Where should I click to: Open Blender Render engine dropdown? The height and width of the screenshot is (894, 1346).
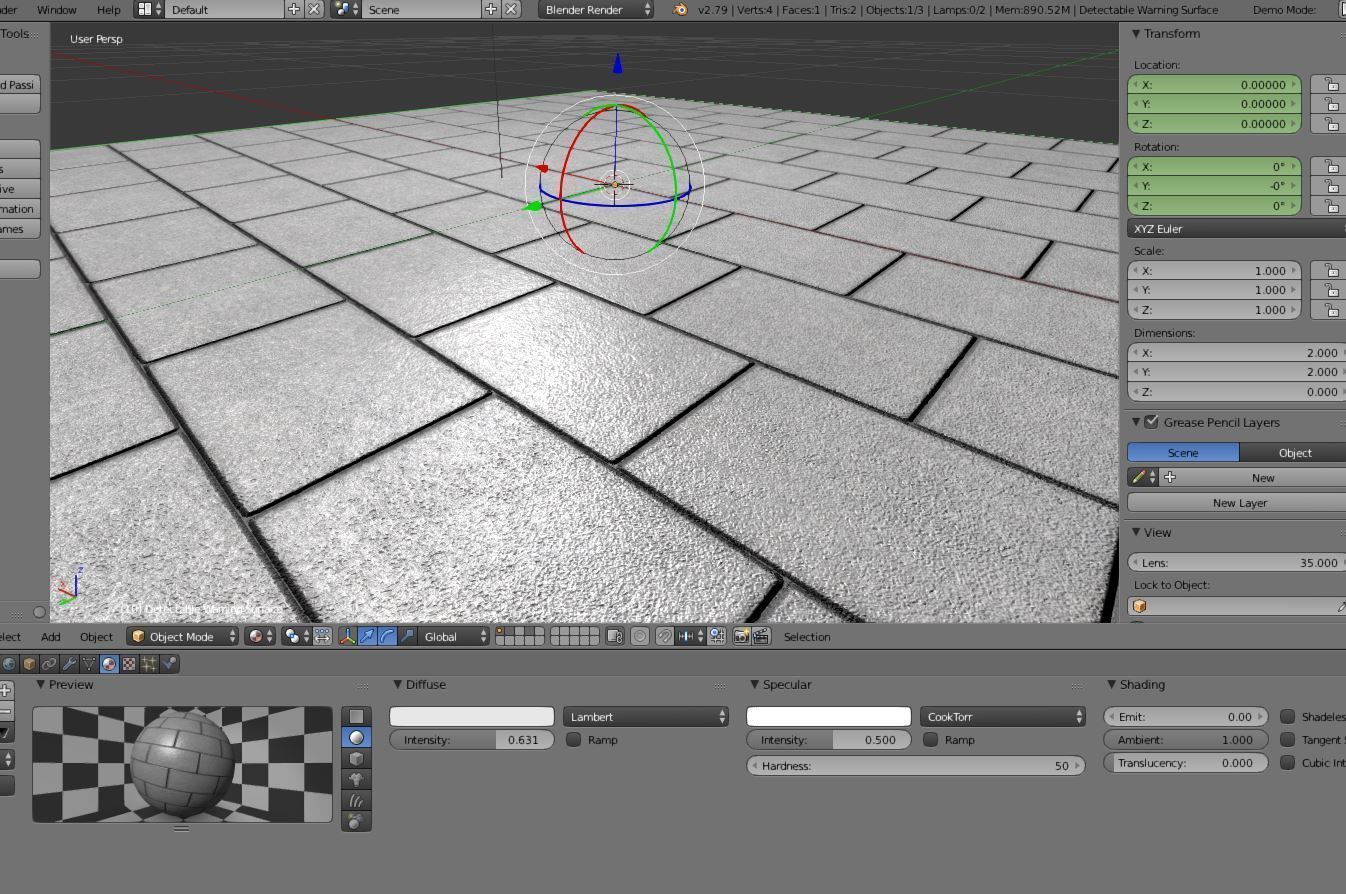tap(596, 9)
